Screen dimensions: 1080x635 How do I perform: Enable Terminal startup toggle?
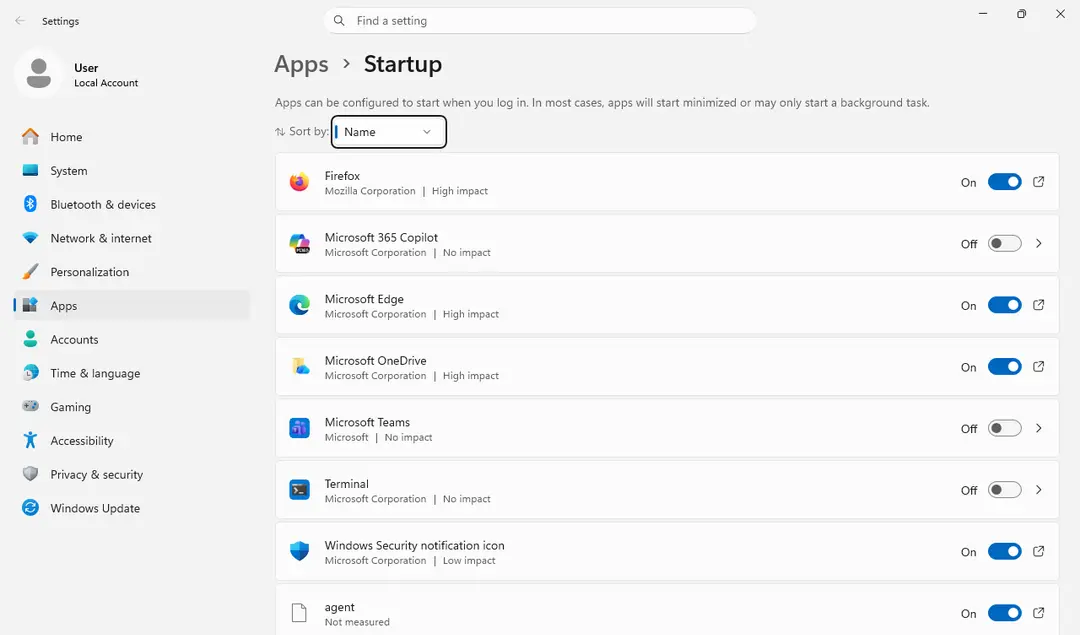click(1004, 490)
